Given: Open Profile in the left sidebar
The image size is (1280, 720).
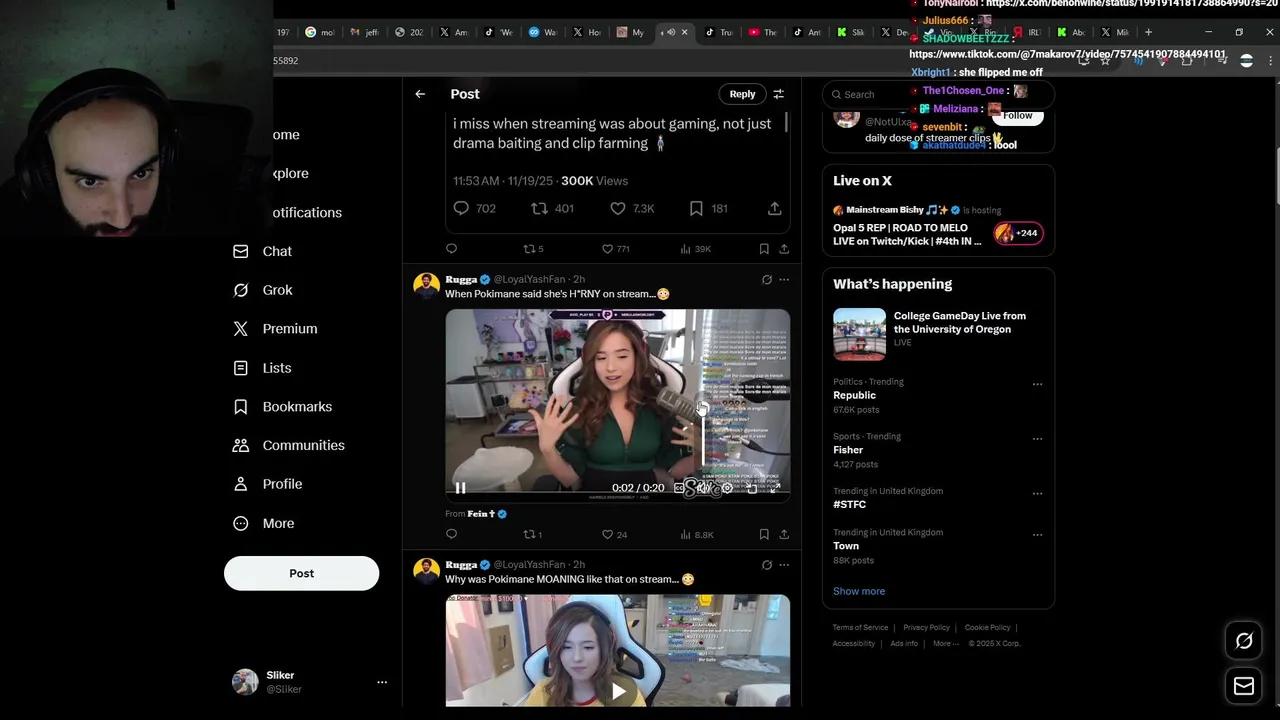Looking at the screenshot, I should tap(267, 484).
